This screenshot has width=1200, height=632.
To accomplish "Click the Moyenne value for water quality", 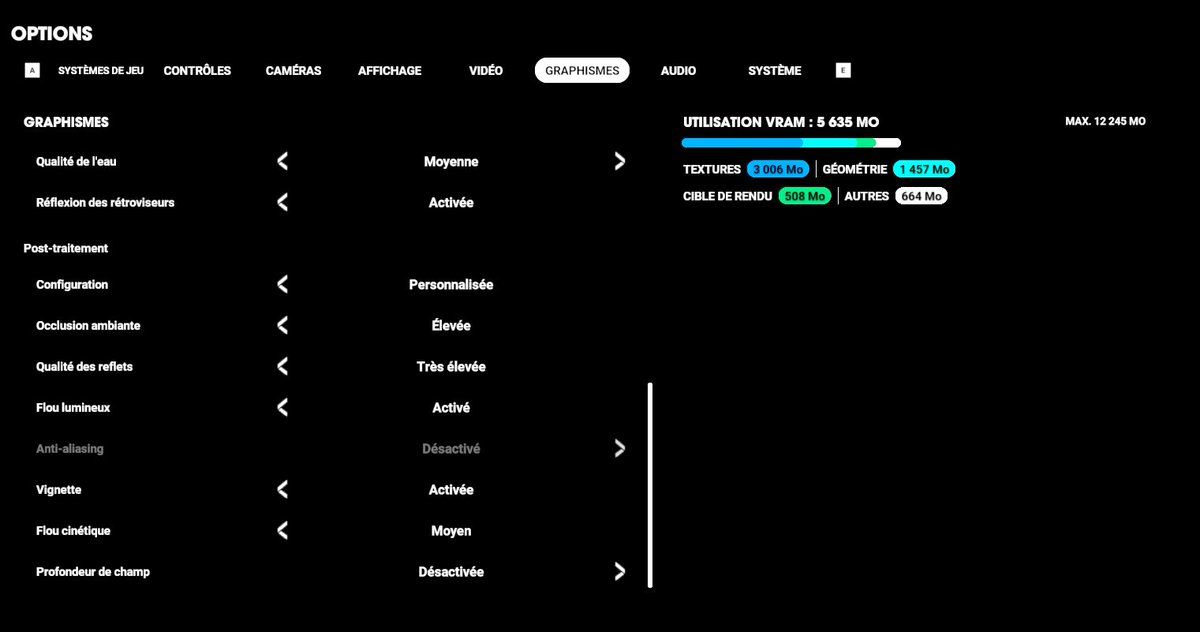I will 451,161.
